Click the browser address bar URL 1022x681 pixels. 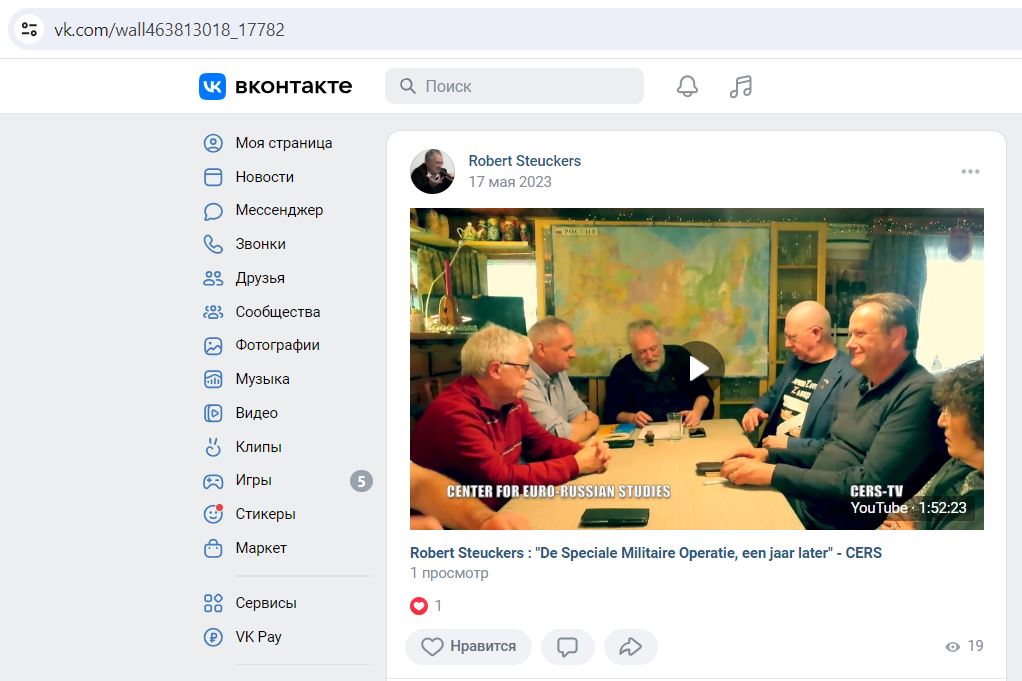[x=169, y=29]
